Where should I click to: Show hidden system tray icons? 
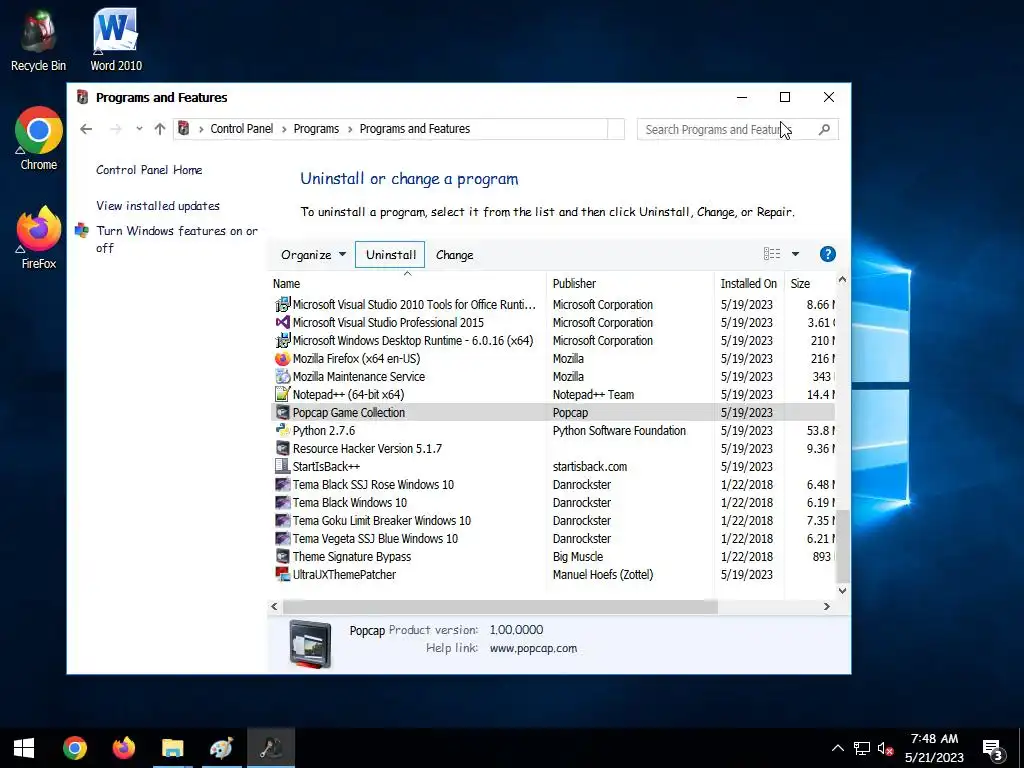pyautogui.click(x=838, y=748)
